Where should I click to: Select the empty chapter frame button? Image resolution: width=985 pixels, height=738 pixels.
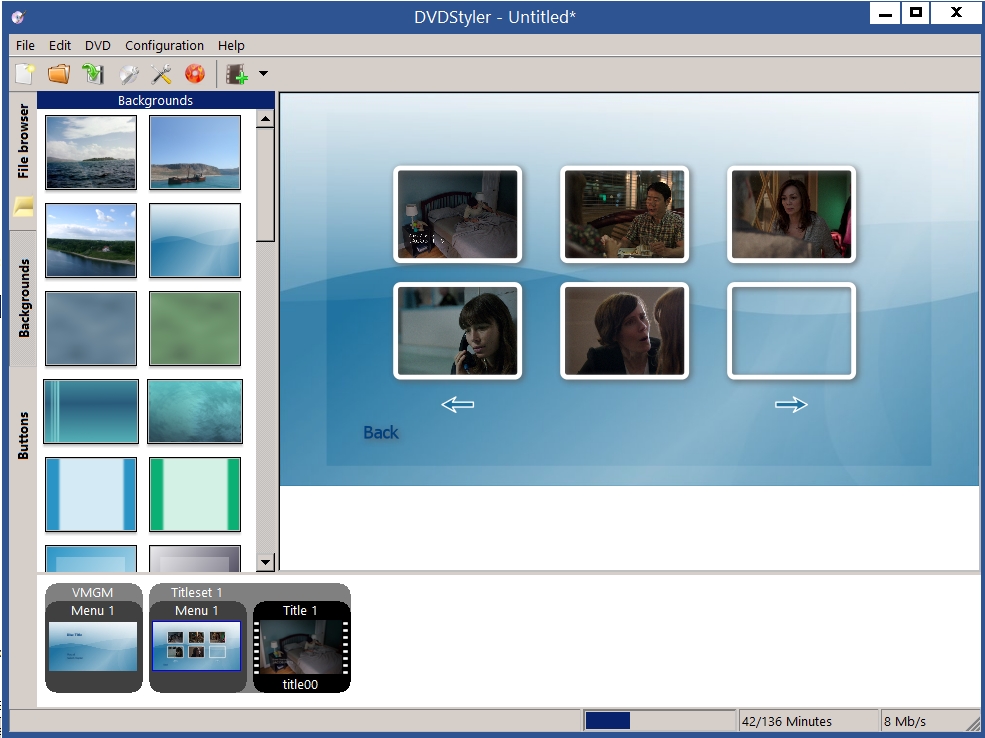coord(792,330)
